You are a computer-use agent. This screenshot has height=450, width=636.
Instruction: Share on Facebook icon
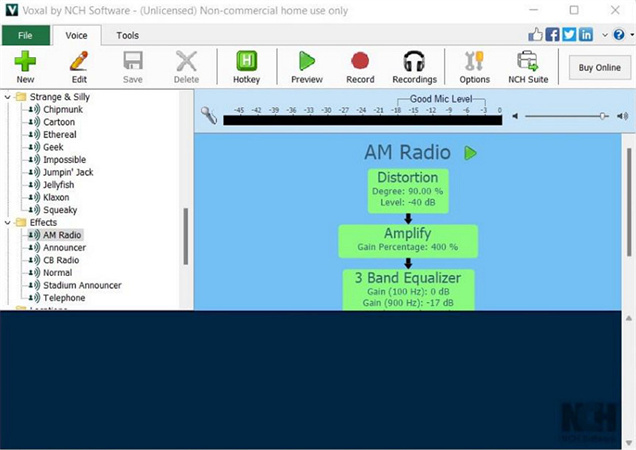coord(552,34)
